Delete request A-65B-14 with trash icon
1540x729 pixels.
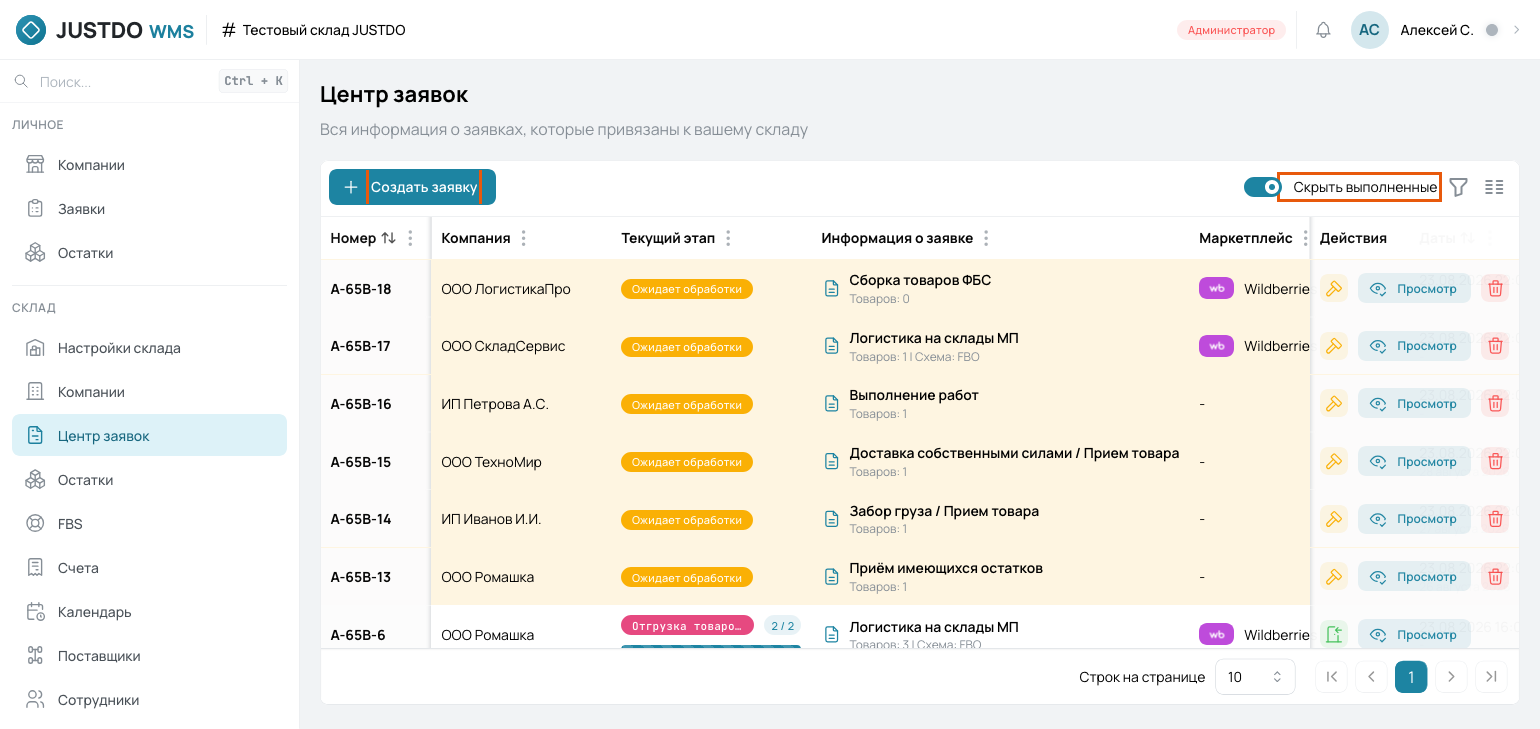1495,519
